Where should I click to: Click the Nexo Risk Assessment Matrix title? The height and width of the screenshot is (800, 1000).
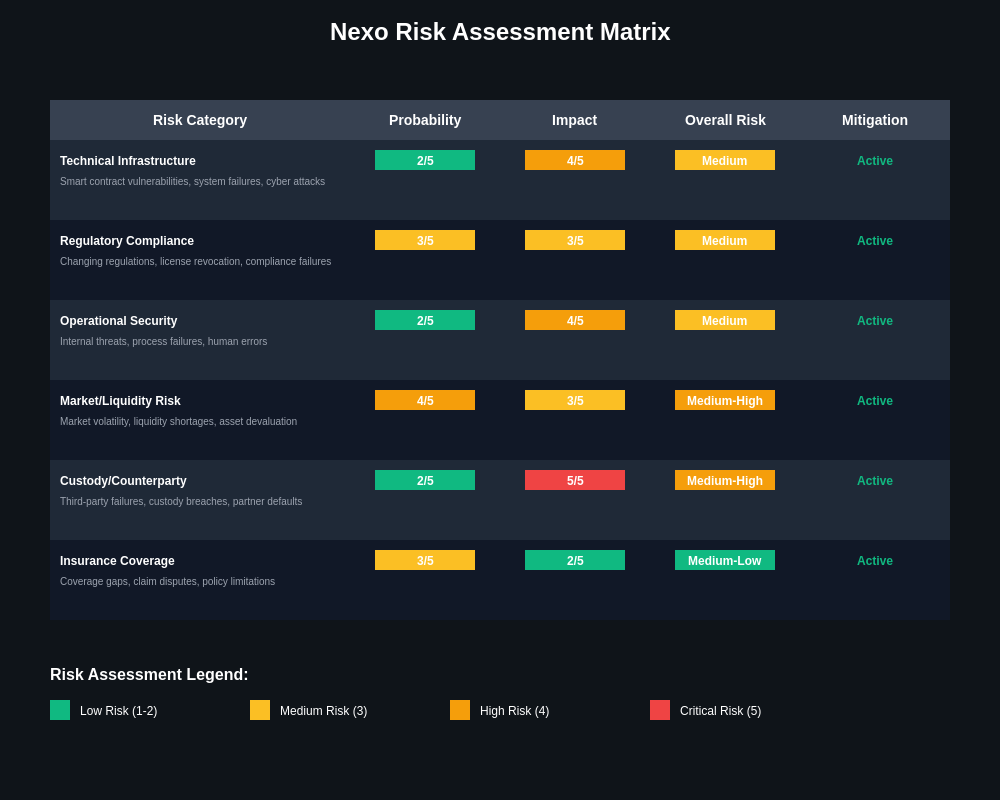pyautogui.click(x=500, y=32)
